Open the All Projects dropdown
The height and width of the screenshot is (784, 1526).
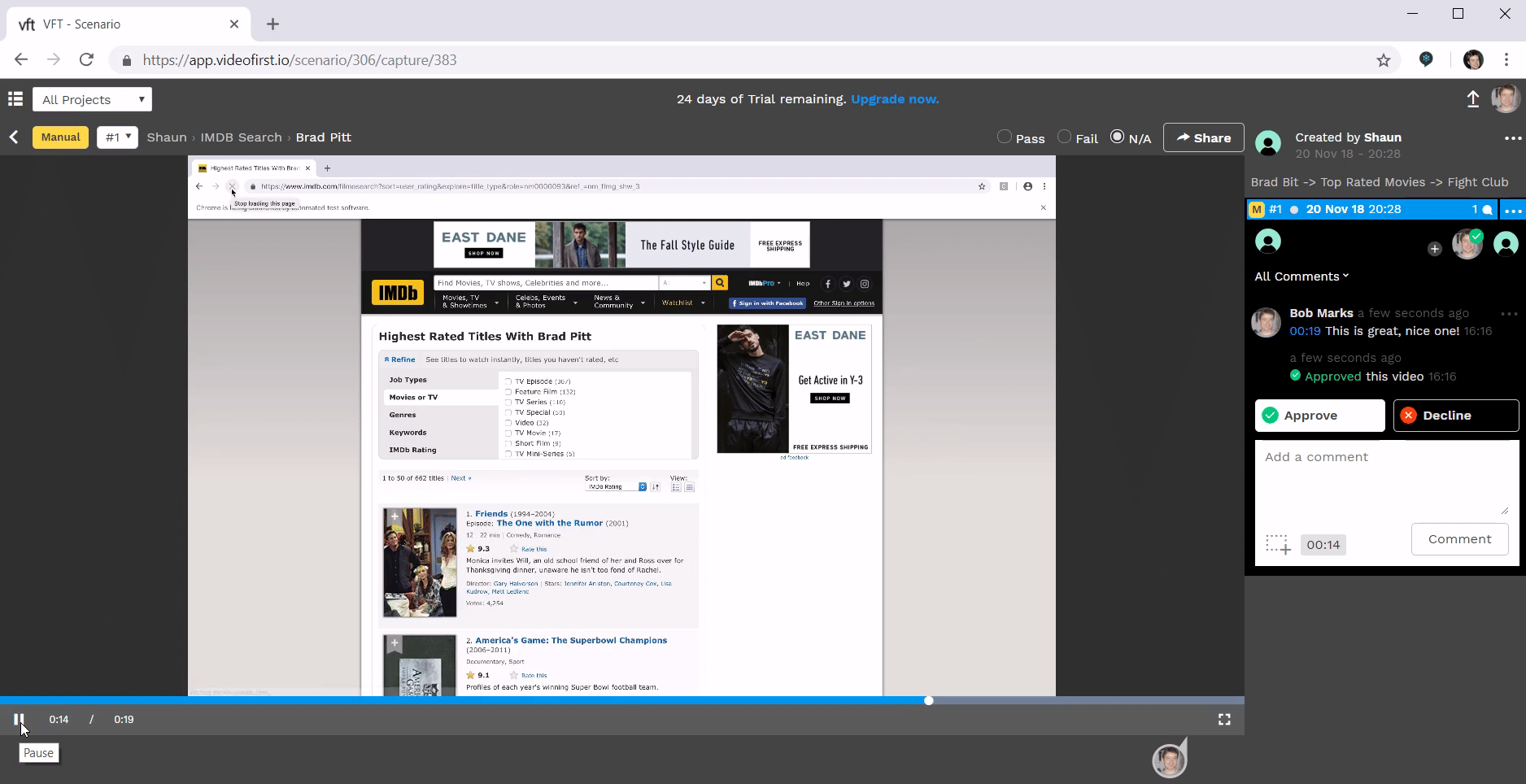(x=92, y=99)
